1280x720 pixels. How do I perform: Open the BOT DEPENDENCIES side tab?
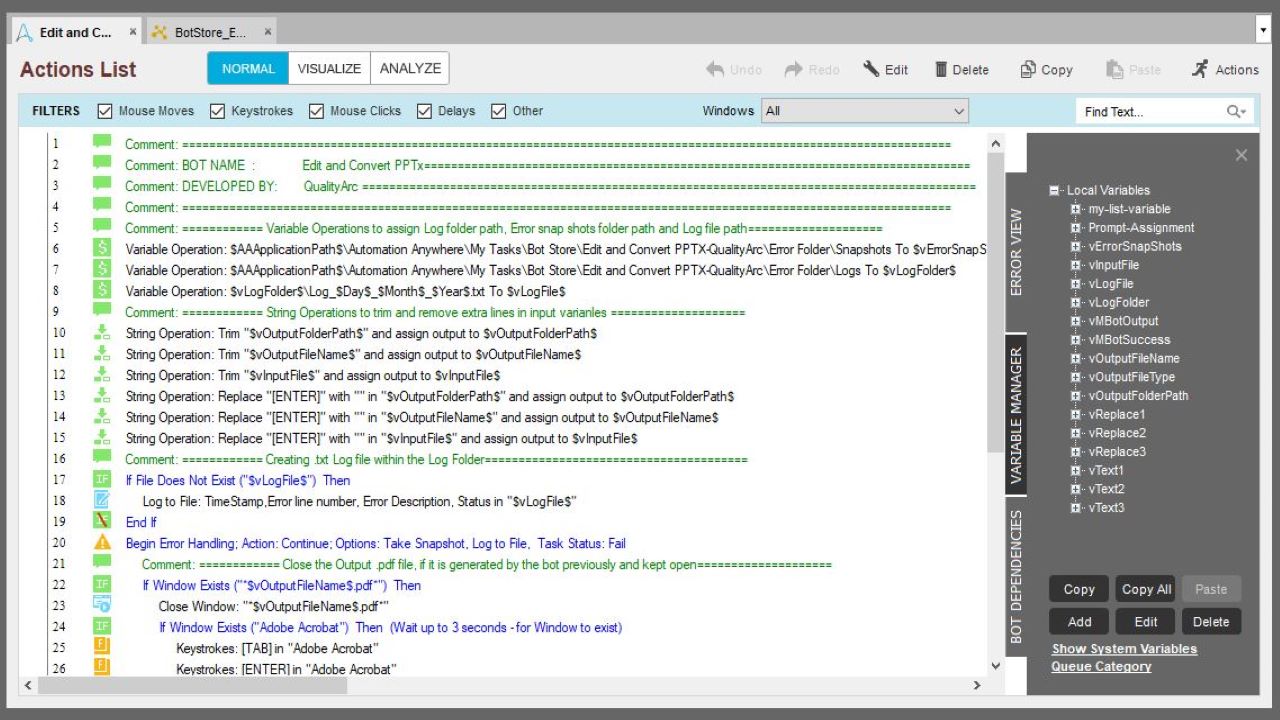pos(1016,577)
